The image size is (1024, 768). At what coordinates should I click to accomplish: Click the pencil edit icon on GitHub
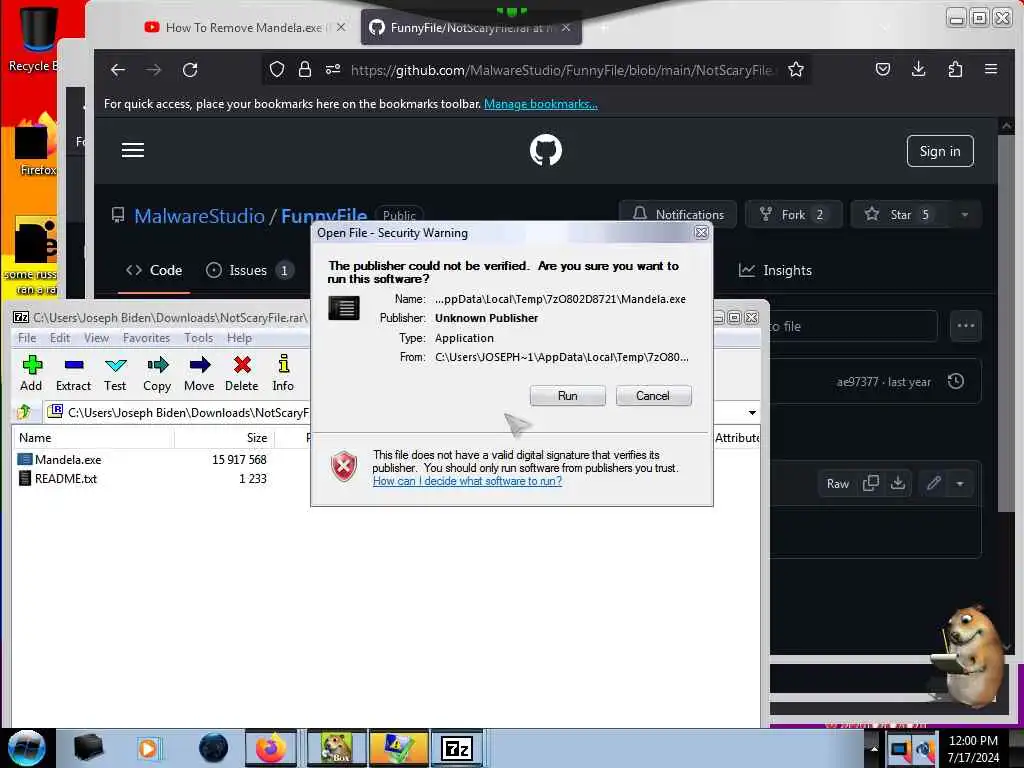(x=934, y=483)
